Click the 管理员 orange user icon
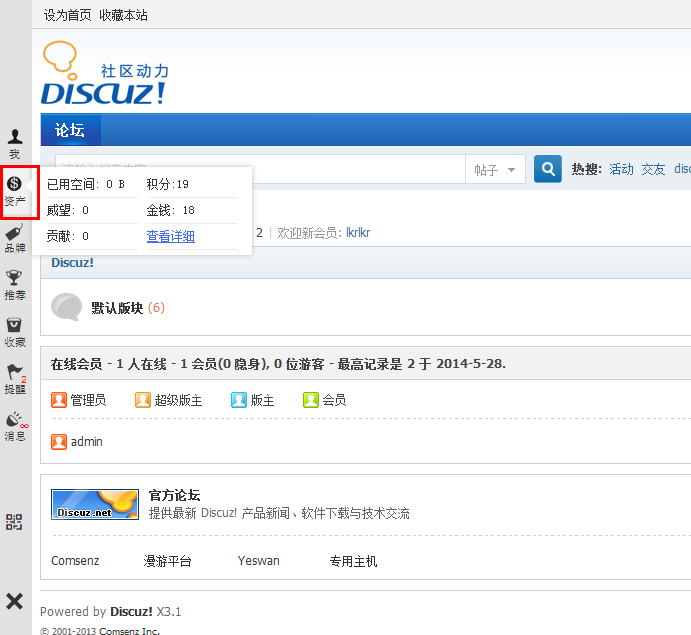The height and width of the screenshot is (635, 691). tap(59, 400)
